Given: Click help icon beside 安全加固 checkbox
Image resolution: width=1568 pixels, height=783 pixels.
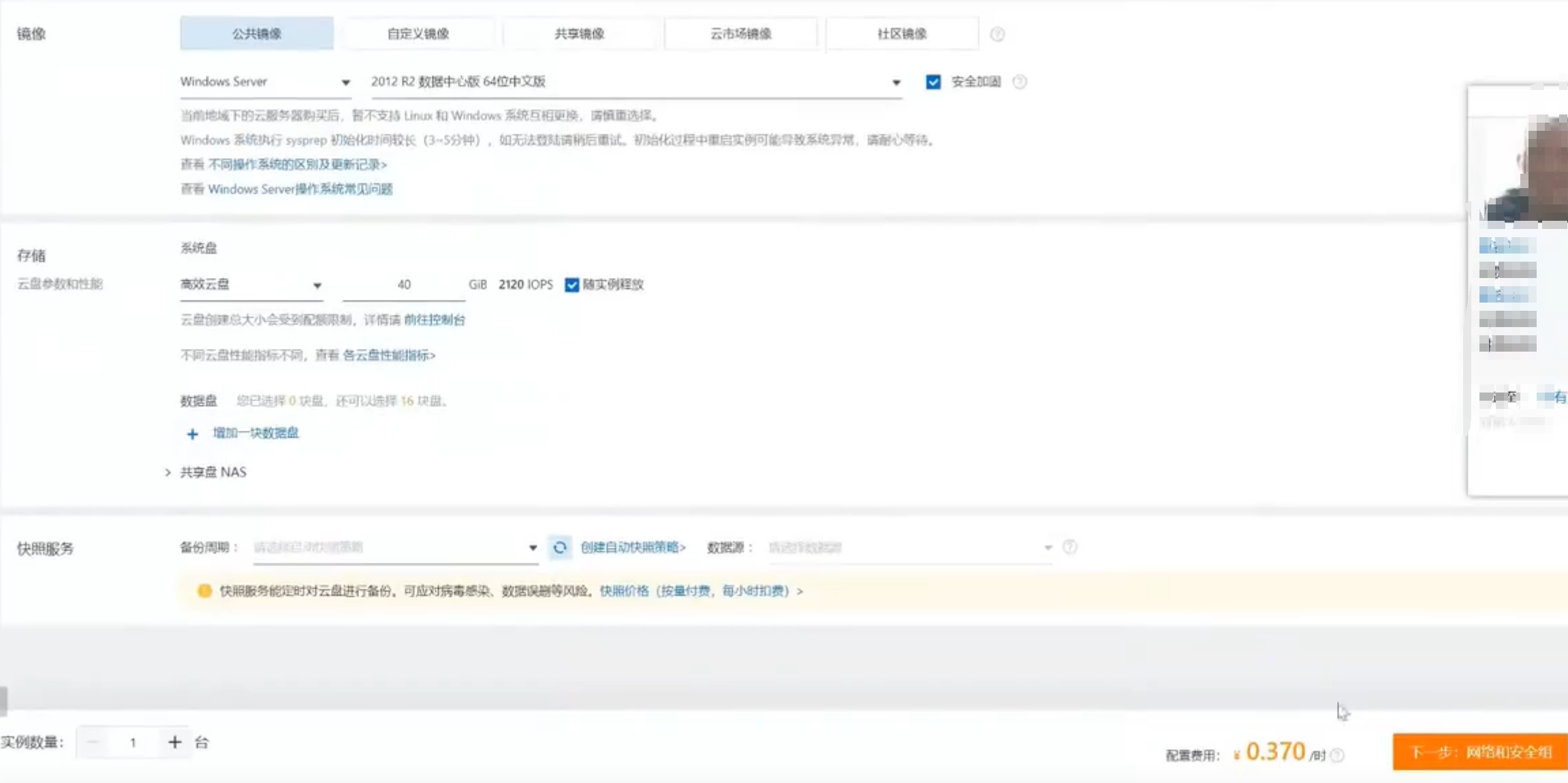Looking at the screenshot, I should point(1019,82).
